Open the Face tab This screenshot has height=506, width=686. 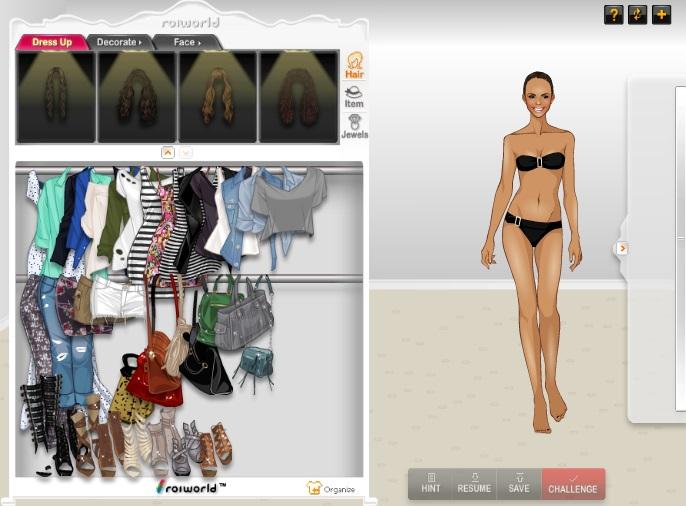[187, 42]
